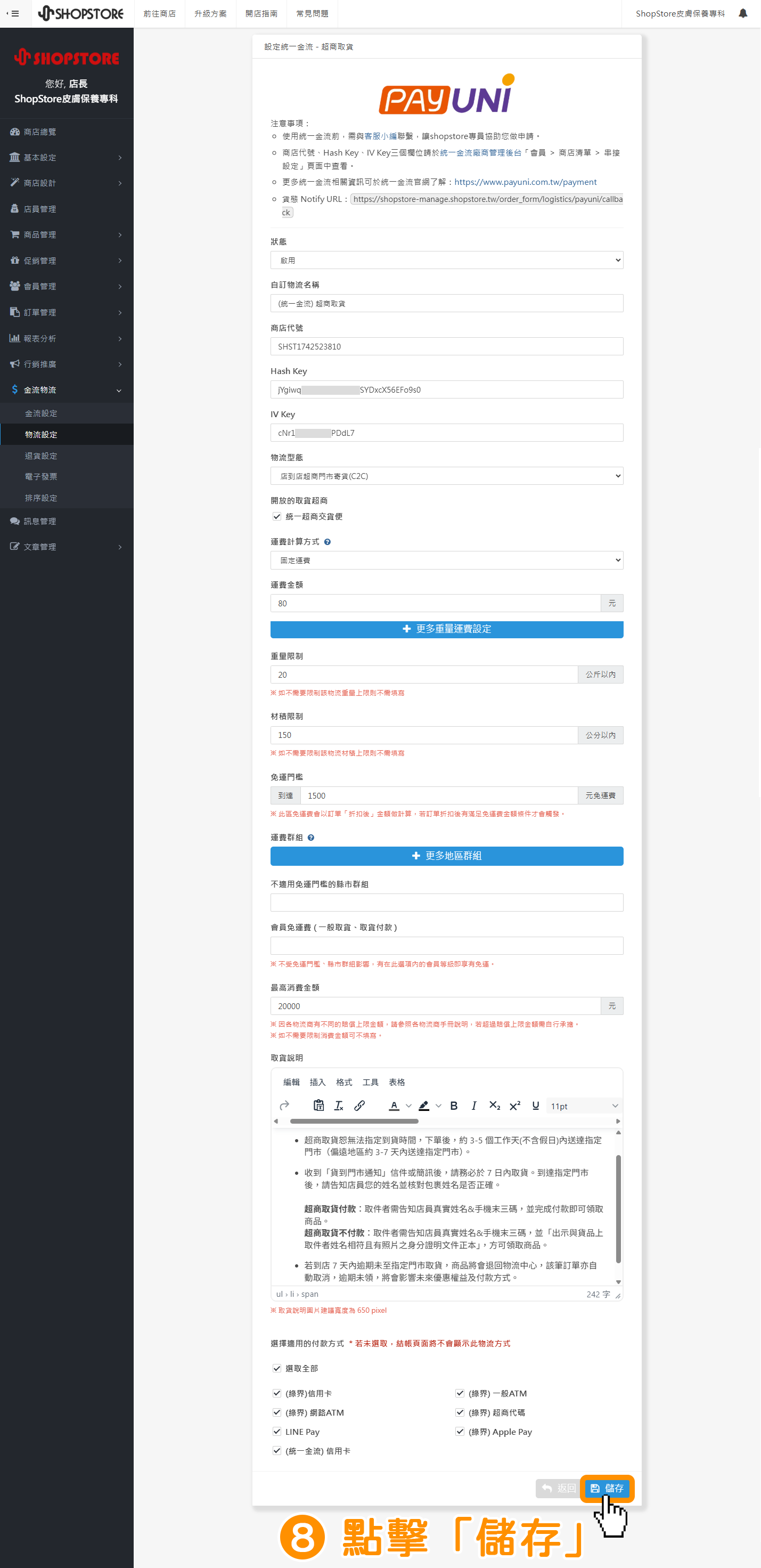Open the 運費計算方式 dropdown
This screenshot has width=761, height=1568.
click(446, 560)
